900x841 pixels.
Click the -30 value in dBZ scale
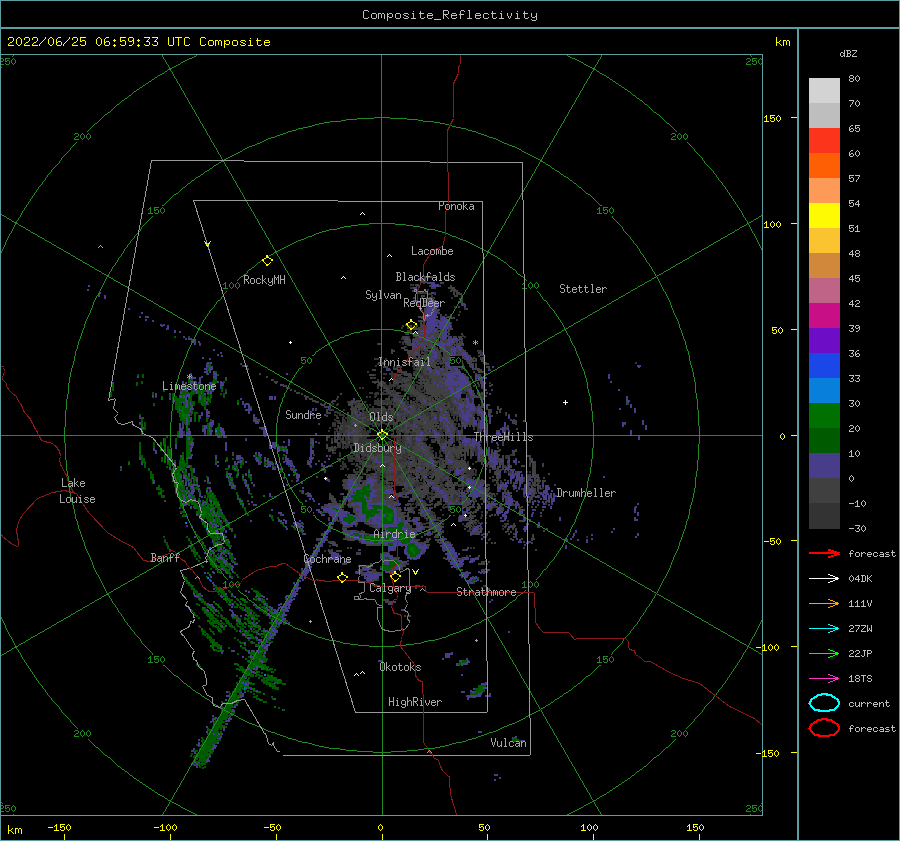pyautogui.click(x=857, y=529)
